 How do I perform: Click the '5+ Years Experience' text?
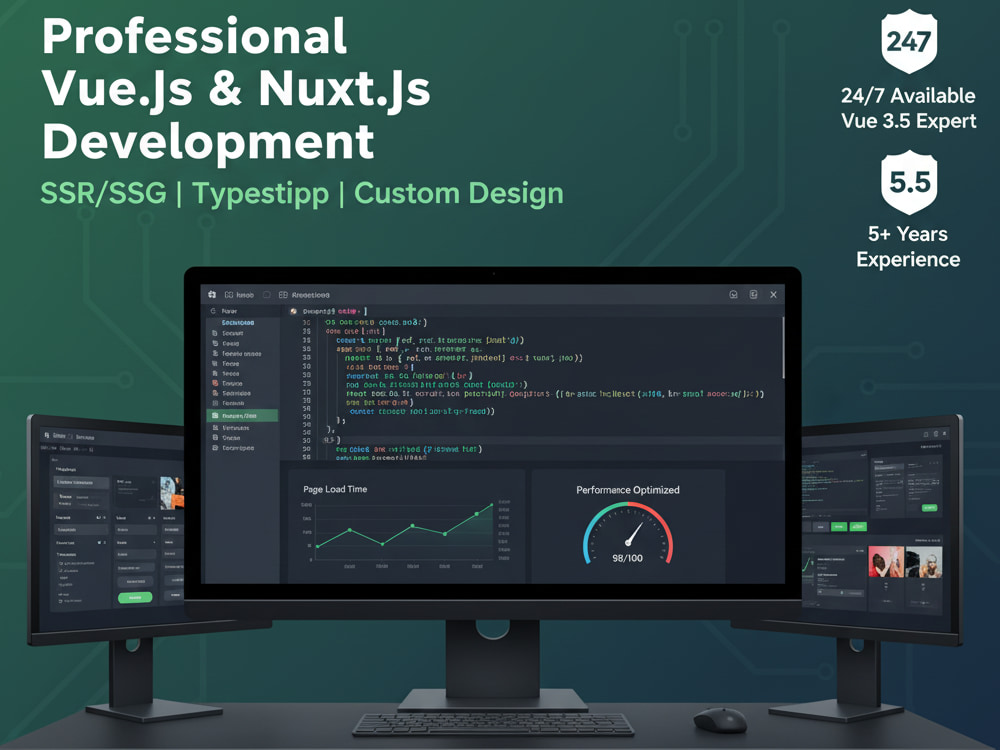pyautogui.click(x=908, y=247)
